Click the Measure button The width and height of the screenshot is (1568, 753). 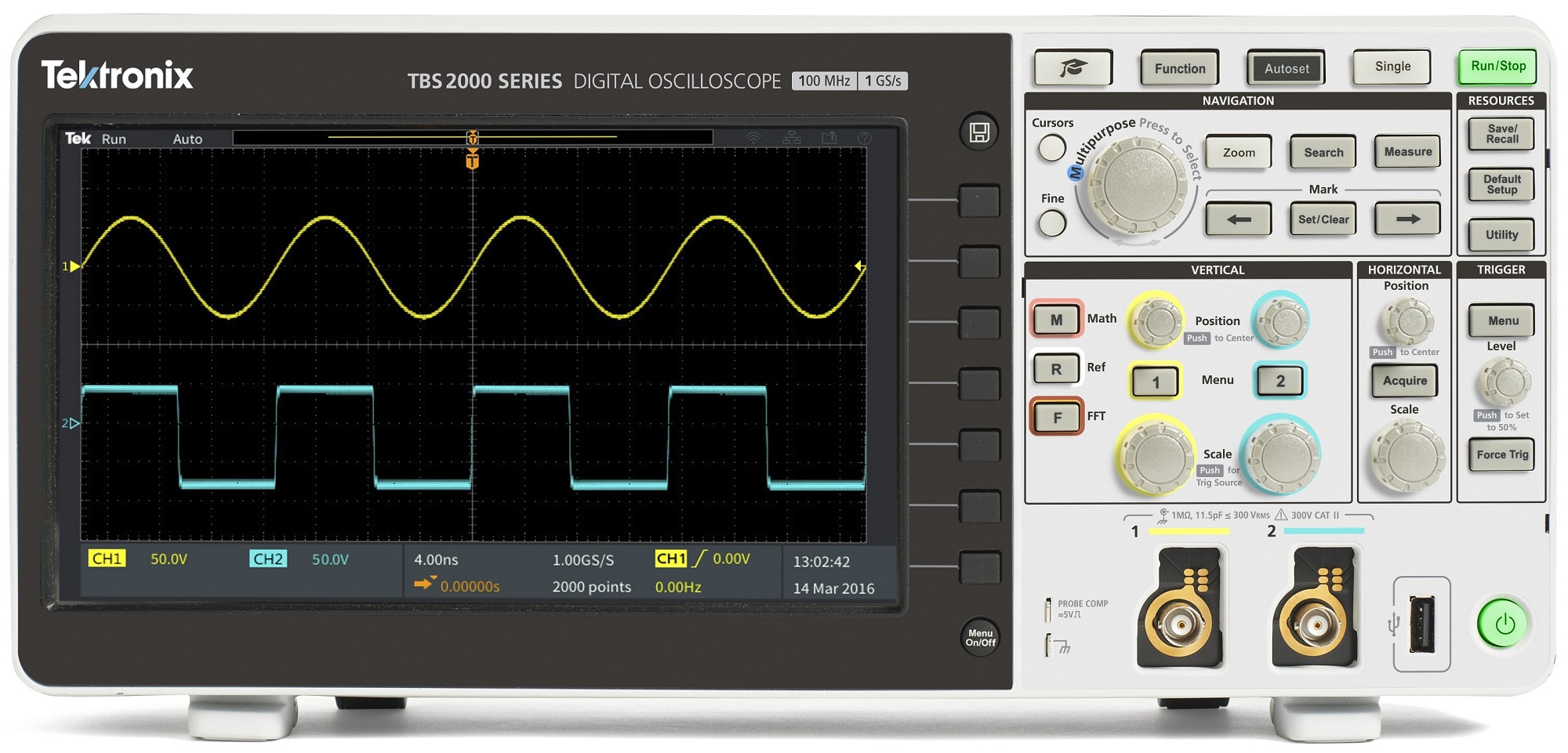[1408, 152]
